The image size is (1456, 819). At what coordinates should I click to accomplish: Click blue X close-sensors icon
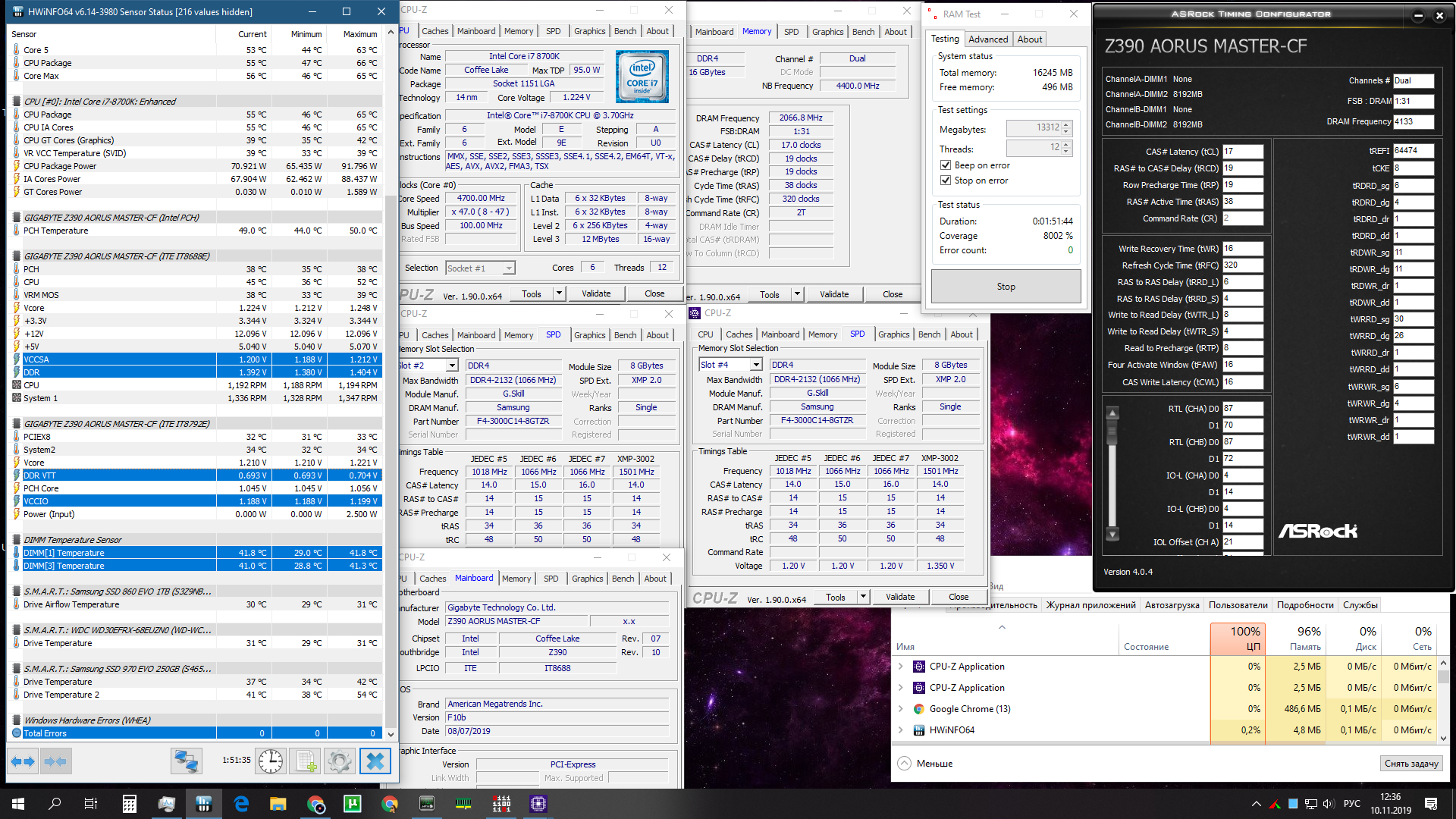pyautogui.click(x=375, y=761)
